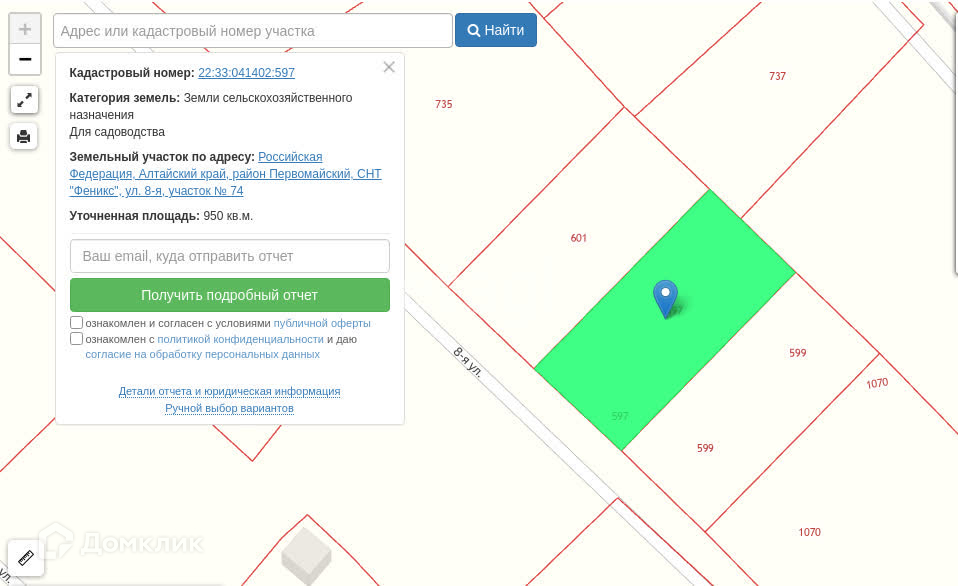958x586 pixels.
Task: Click the gray building shape on map
Action: [x=306, y=555]
